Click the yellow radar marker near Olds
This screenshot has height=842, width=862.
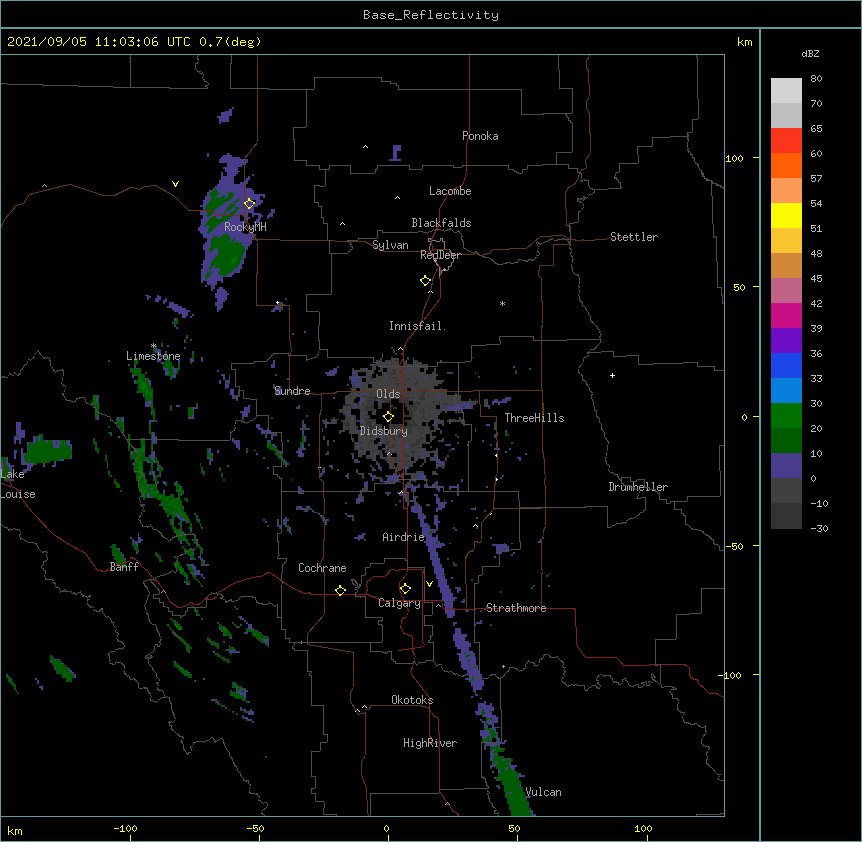tap(388, 417)
